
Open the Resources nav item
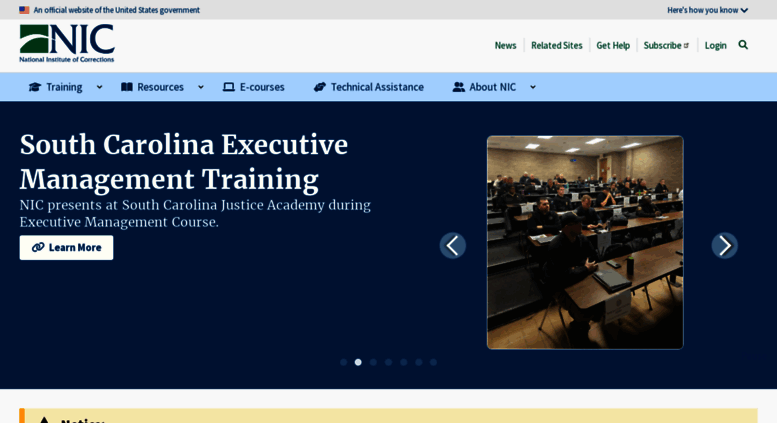(161, 87)
